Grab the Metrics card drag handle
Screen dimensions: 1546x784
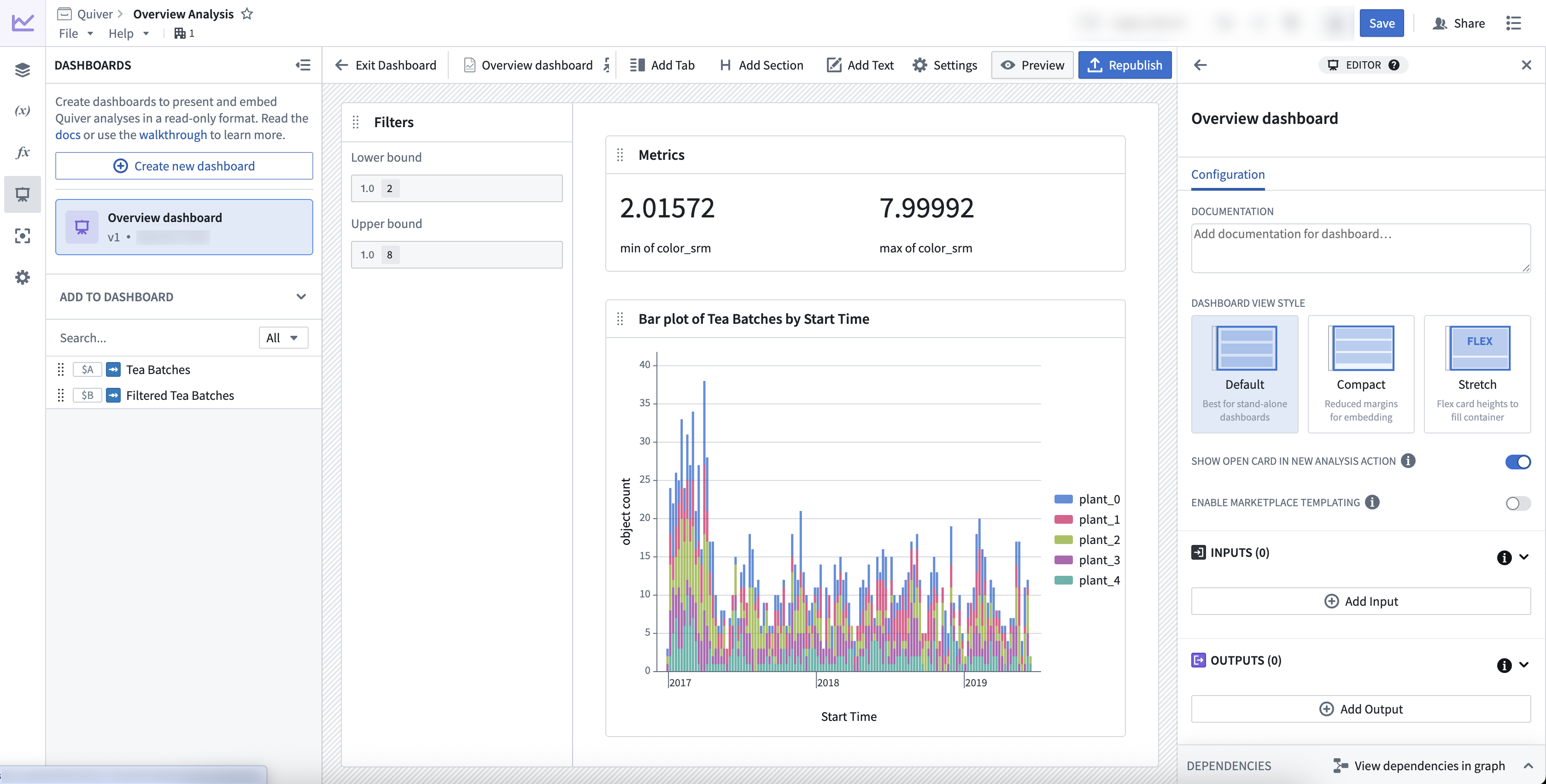tap(620, 155)
